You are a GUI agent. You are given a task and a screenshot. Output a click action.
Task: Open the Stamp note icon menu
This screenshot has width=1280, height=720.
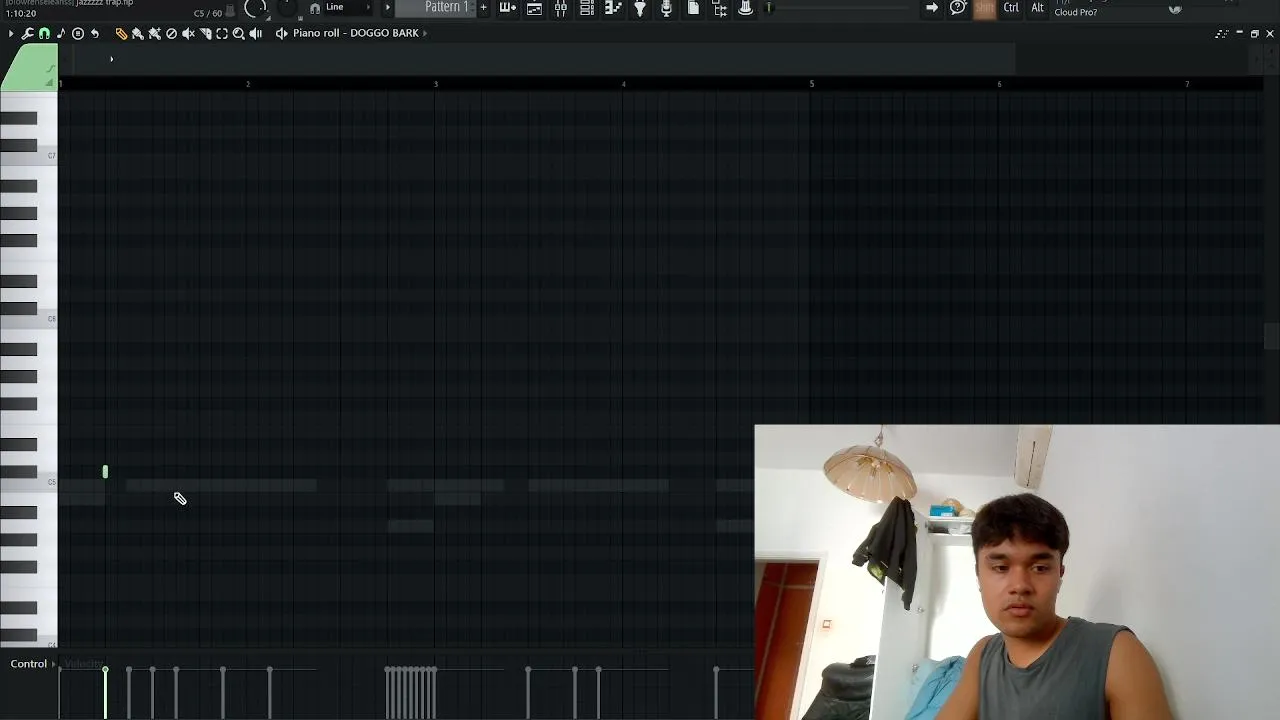coord(61,33)
